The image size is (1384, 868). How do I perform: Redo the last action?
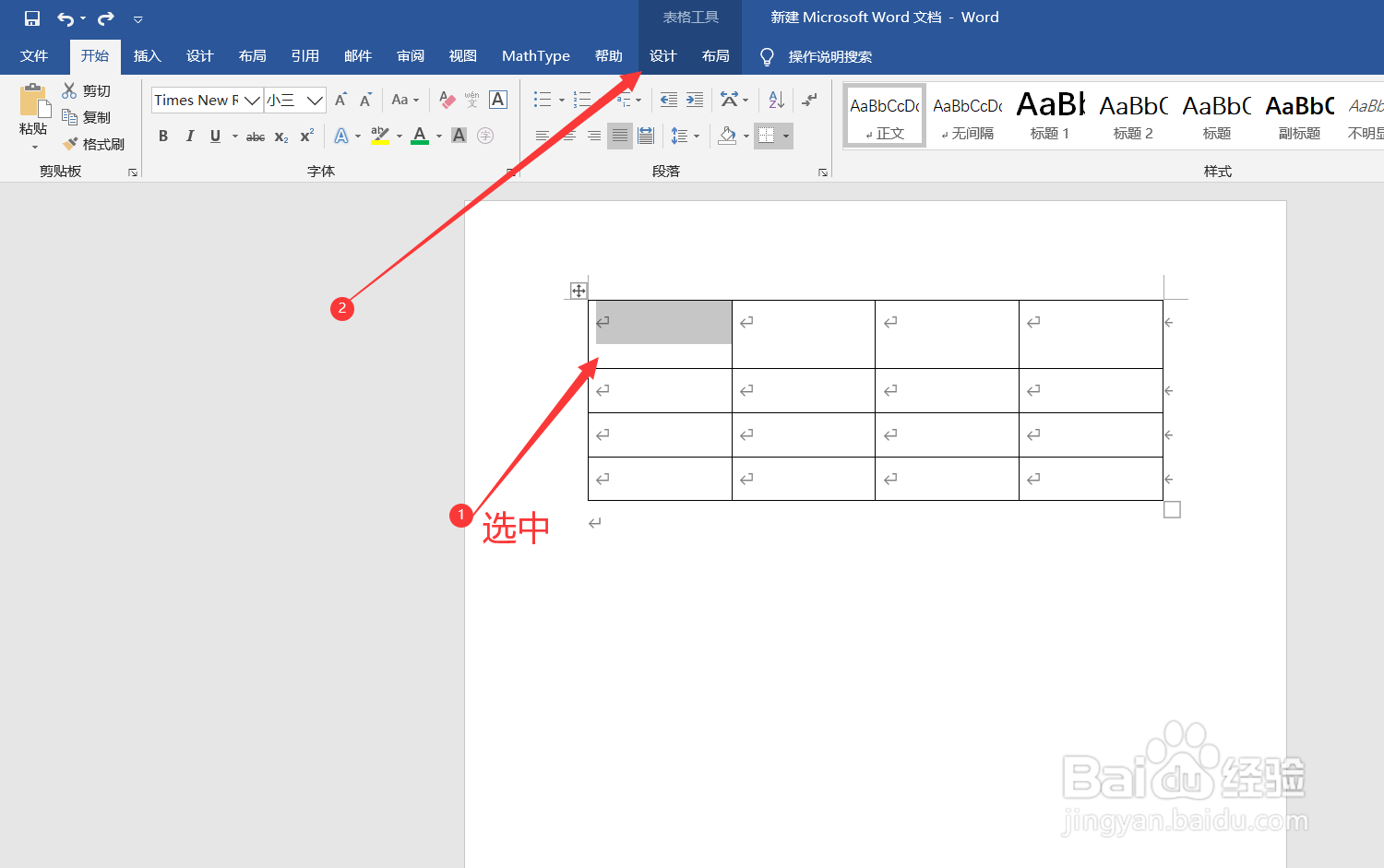[x=106, y=18]
